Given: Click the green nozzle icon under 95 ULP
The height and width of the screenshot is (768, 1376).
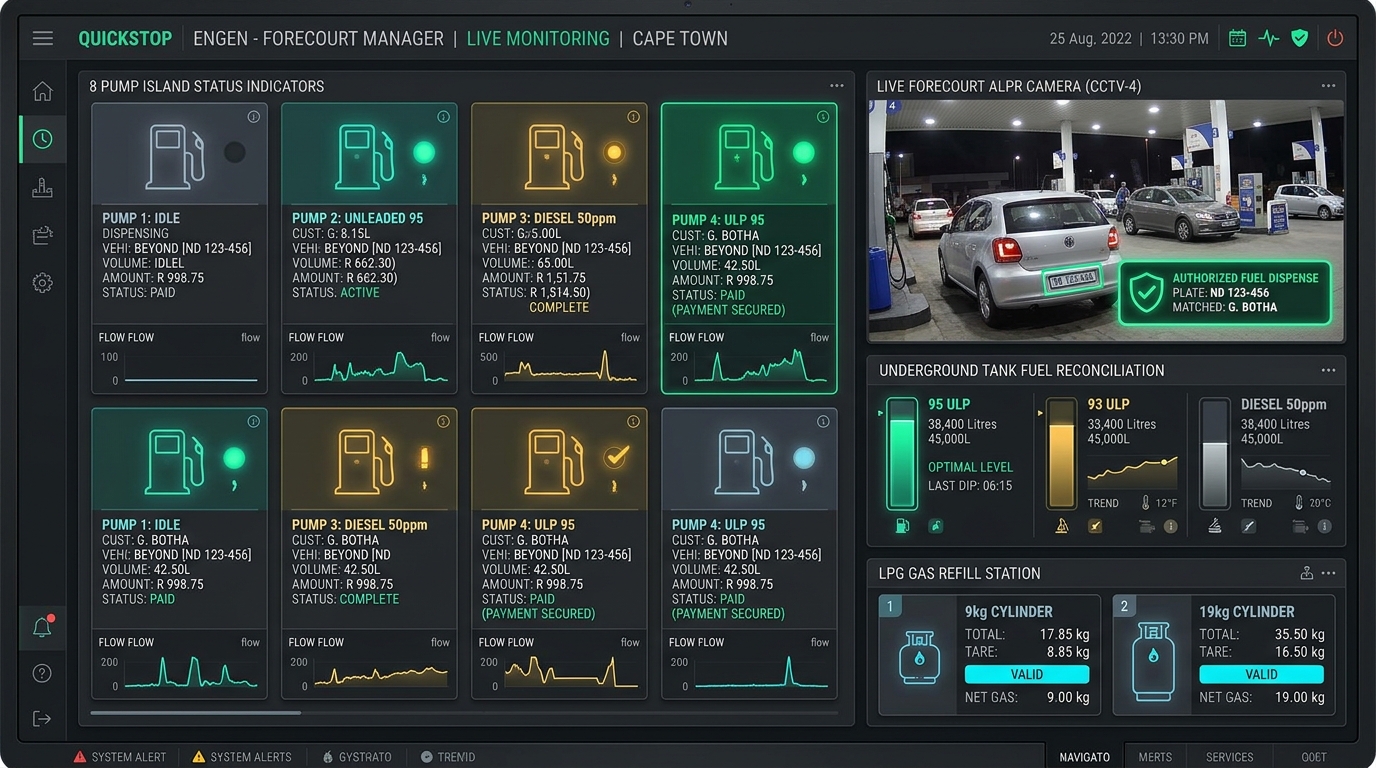Looking at the screenshot, I should pos(935,526).
